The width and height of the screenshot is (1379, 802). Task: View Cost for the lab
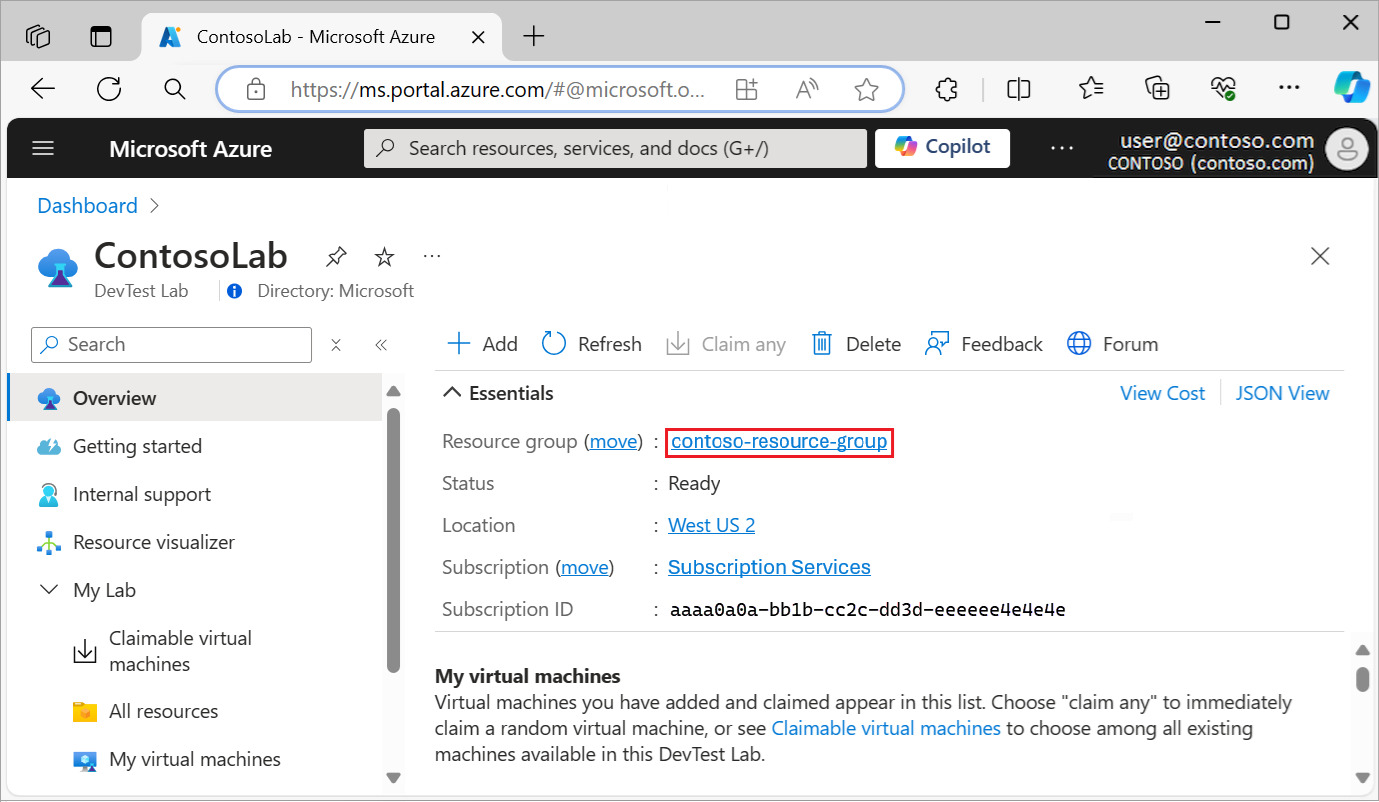click(1162, 392)
